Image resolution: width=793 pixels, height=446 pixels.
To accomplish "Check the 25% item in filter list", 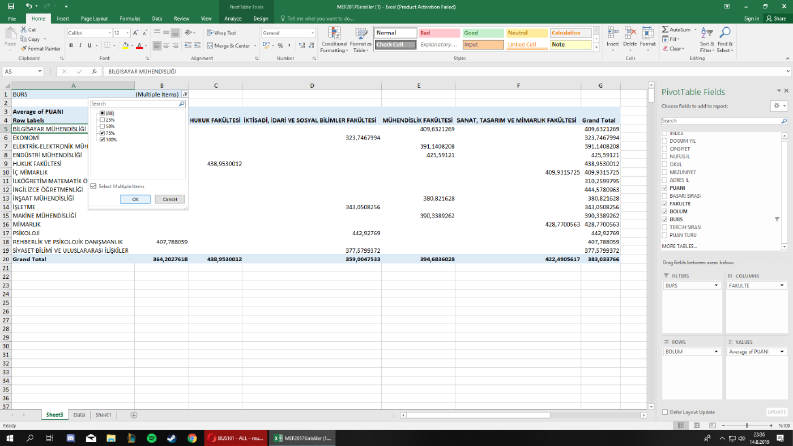I will 102,120.
